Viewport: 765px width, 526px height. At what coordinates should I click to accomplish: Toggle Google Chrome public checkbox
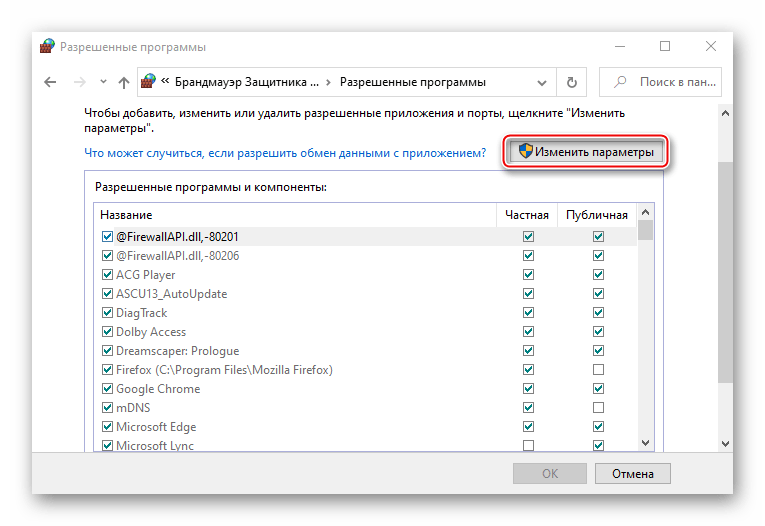tap(599, 389)
